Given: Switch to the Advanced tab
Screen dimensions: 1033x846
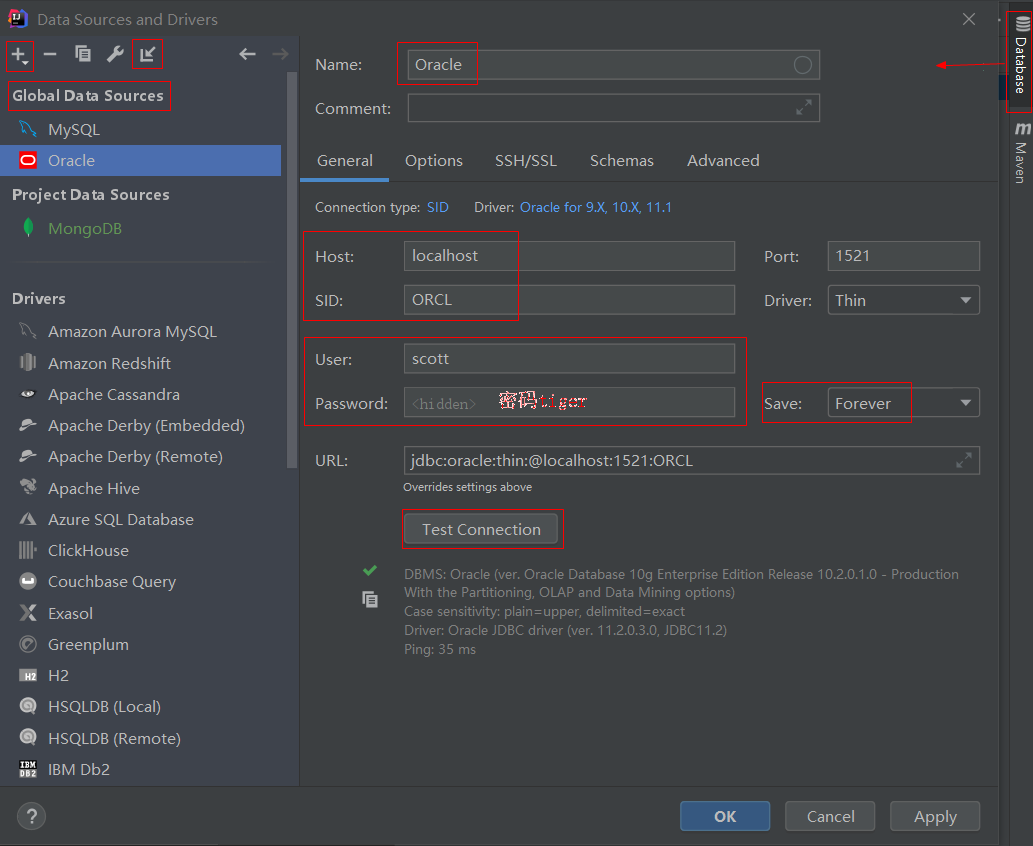Looking at the screenshot, I should click(x=723, y=161).
